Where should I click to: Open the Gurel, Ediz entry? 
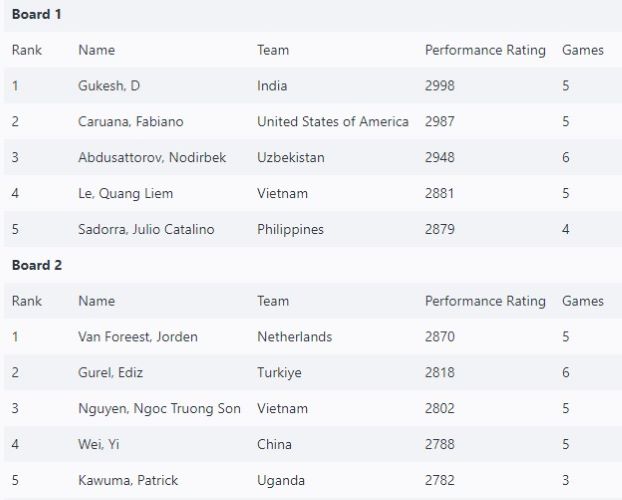coord(110,373)
